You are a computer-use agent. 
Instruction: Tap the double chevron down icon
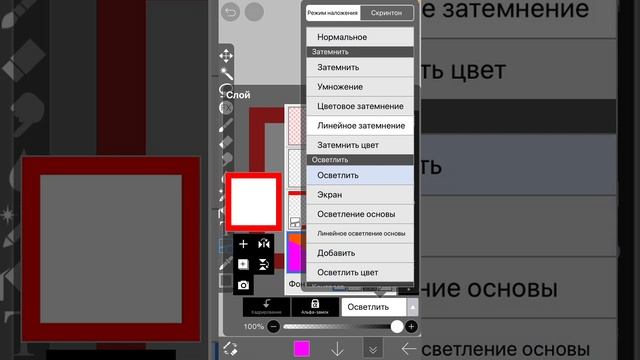(x=373, y=349)
